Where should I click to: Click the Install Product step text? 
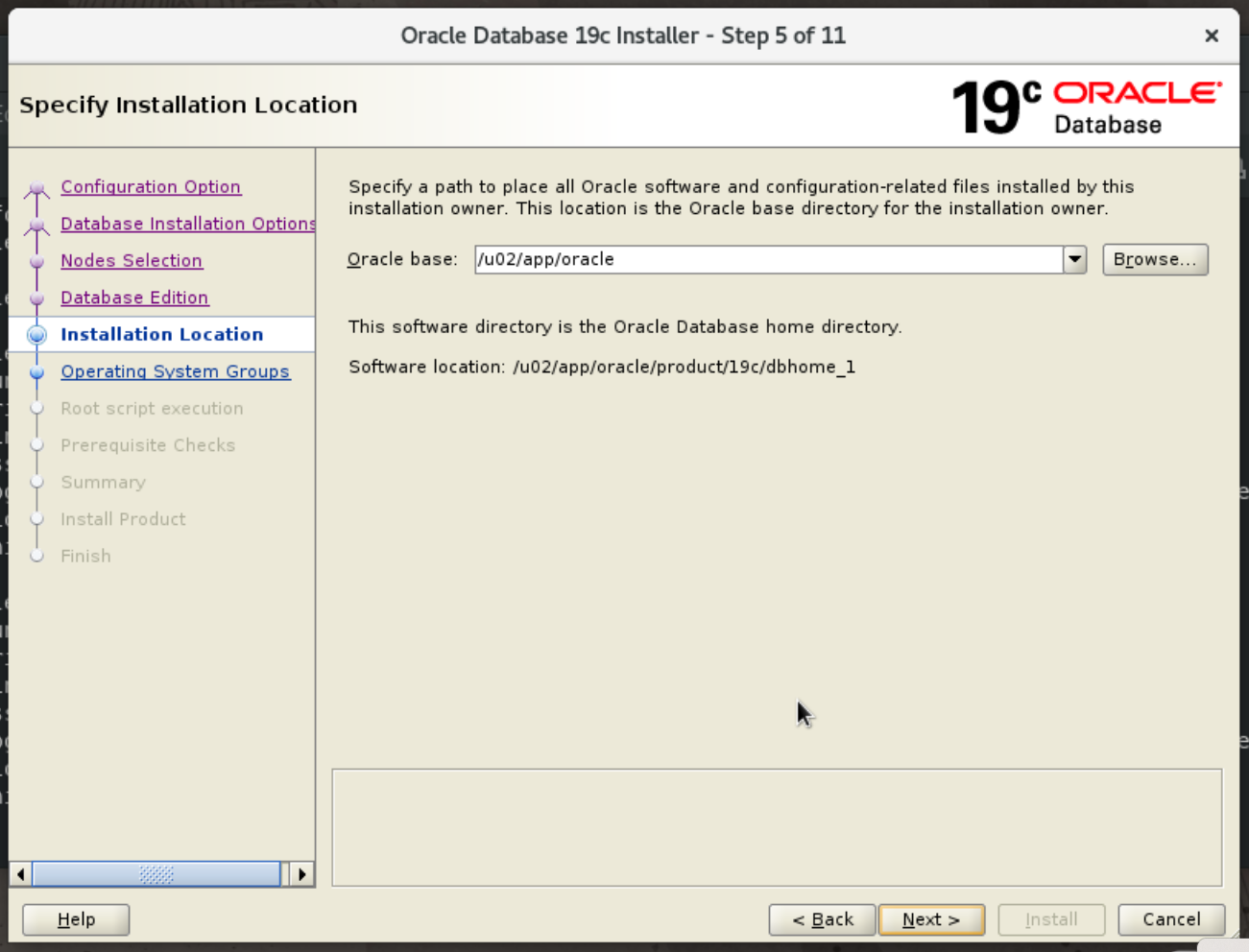pos(123,519)
